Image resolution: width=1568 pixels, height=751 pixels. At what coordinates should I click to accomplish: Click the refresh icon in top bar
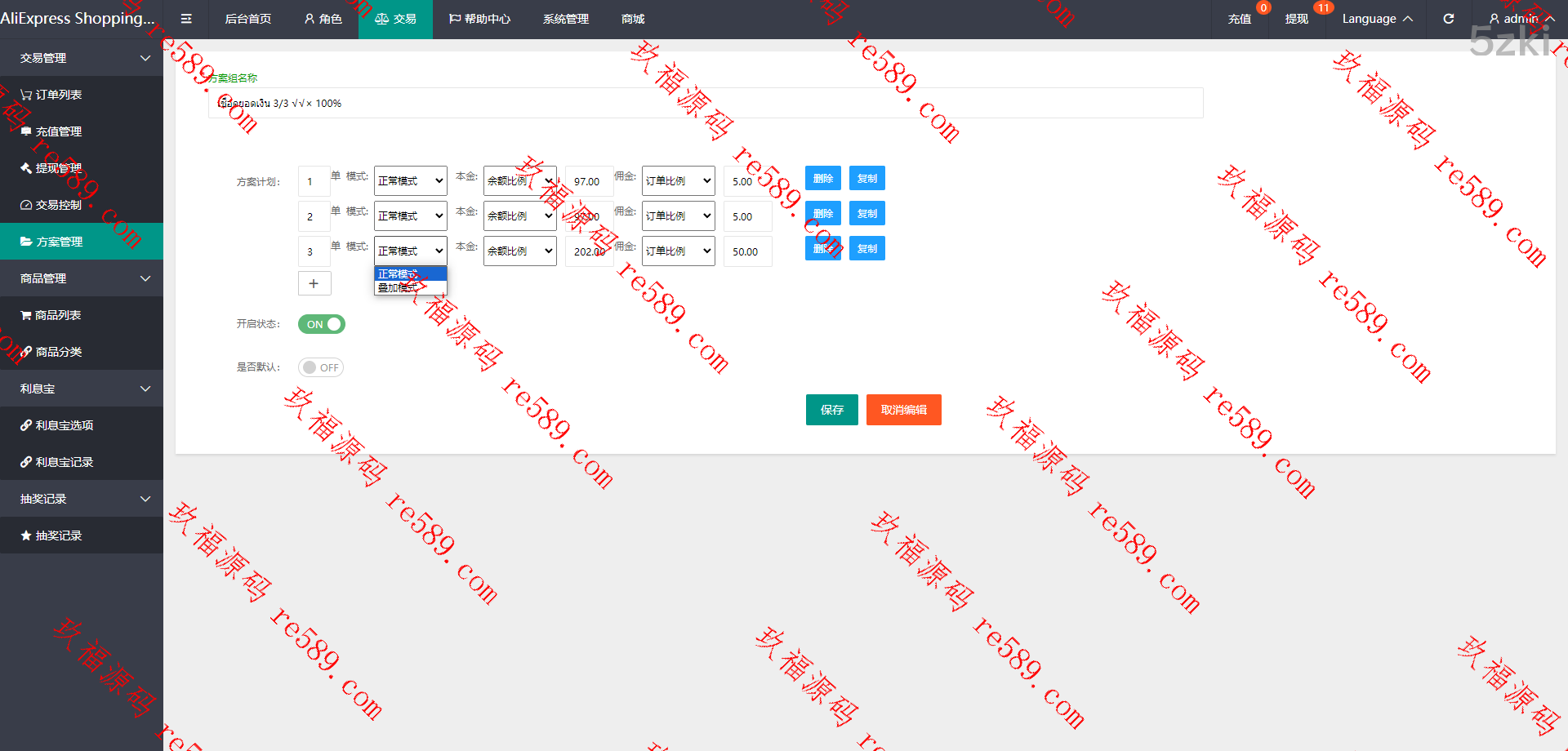tap(1448, 19)
